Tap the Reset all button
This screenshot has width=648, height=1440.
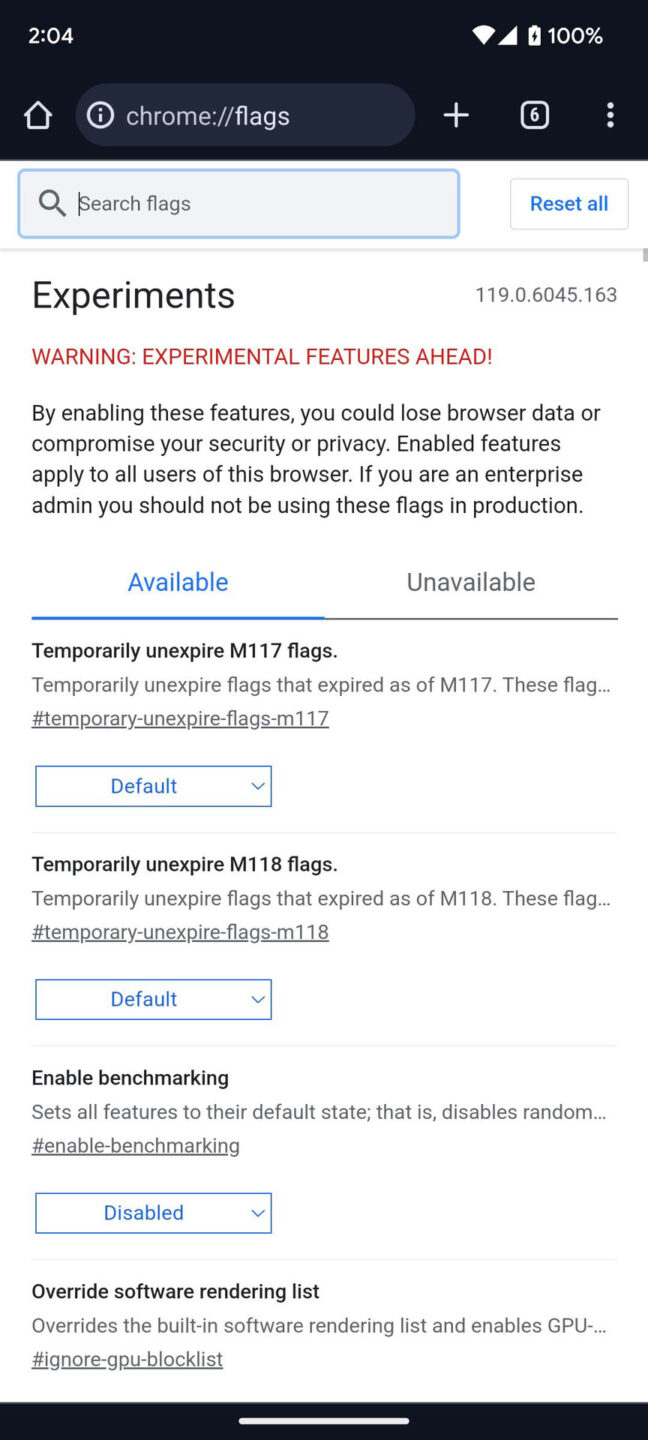click(x=569, y=203)
